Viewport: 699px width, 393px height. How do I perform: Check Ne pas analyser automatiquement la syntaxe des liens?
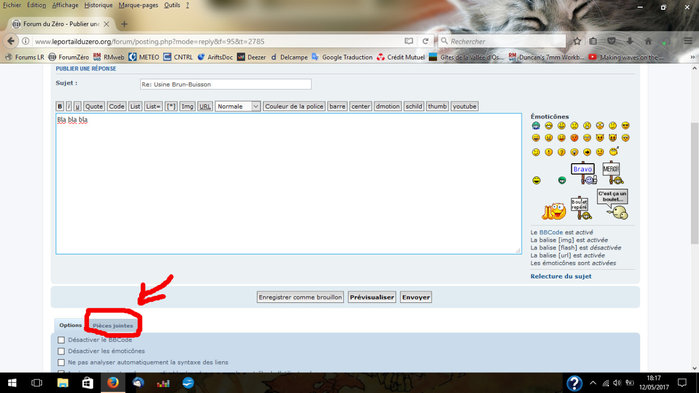61,363
